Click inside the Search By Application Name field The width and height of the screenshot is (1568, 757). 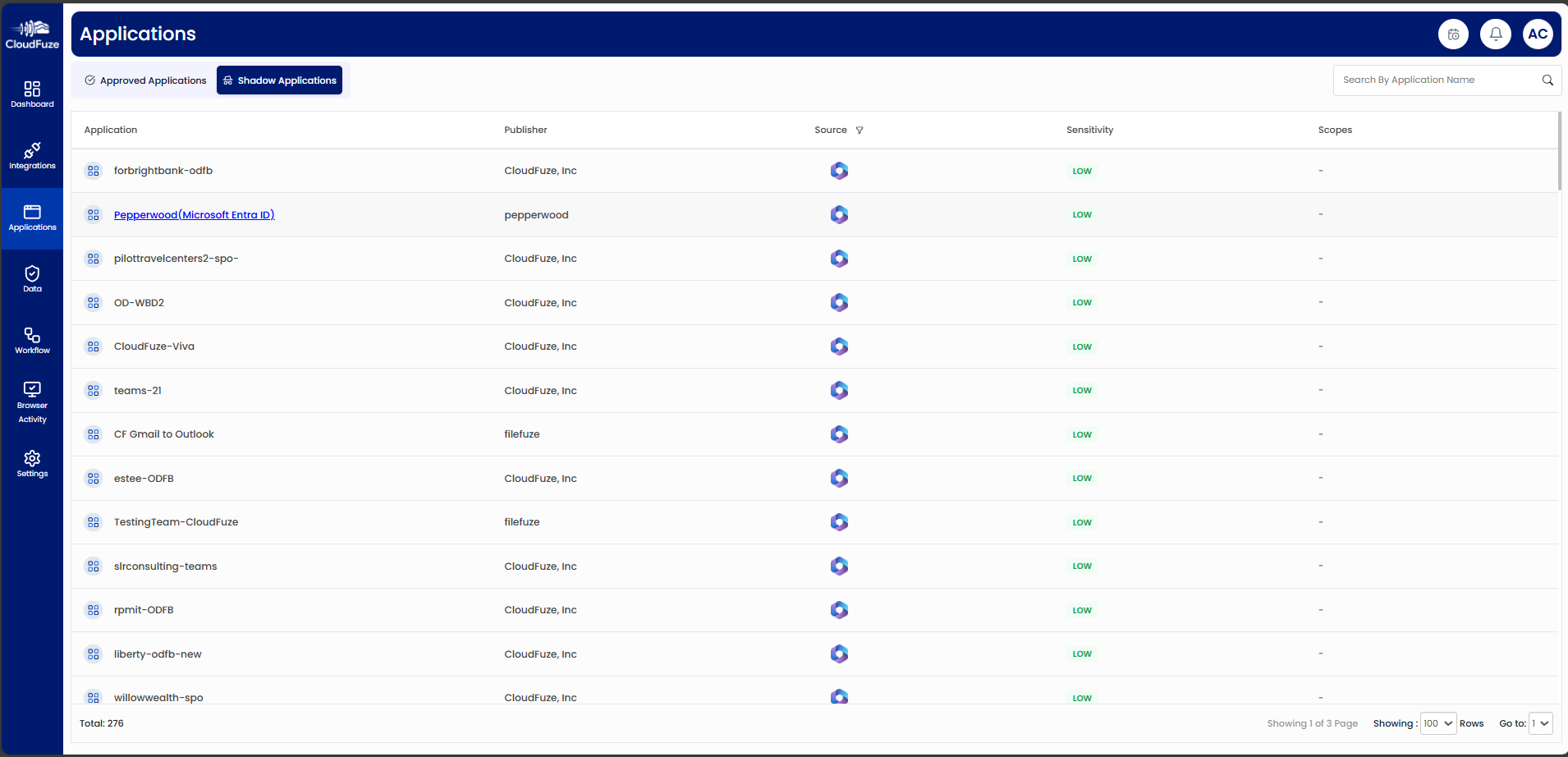click(1437, 80)
